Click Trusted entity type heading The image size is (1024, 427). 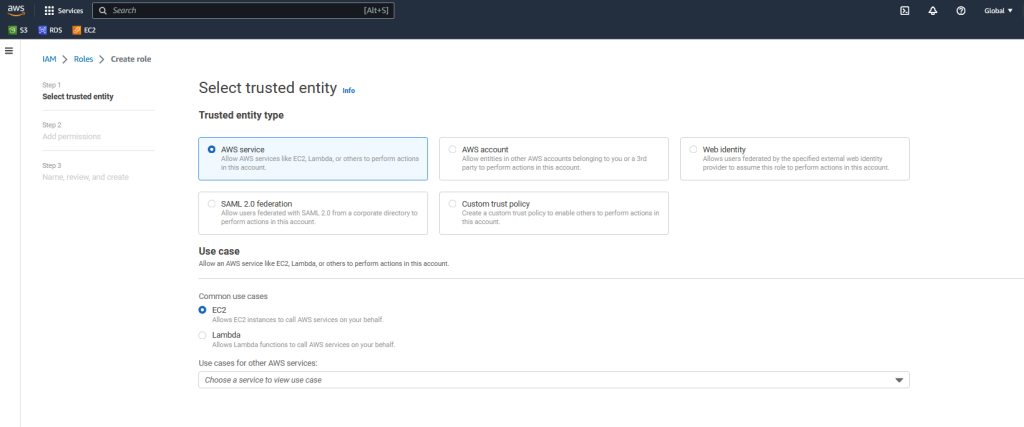coord(241,115)
